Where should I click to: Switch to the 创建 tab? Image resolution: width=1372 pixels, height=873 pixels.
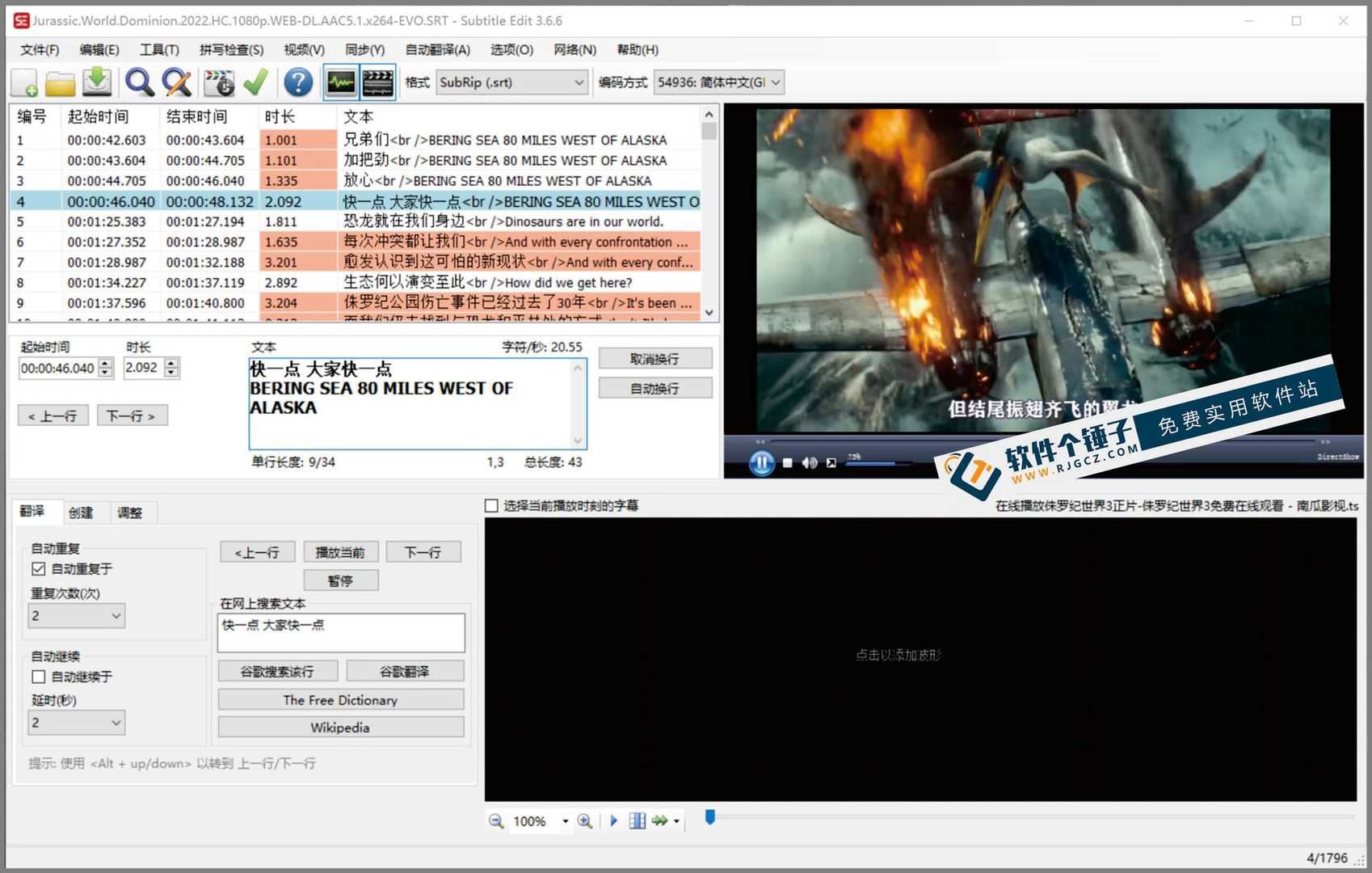point(81,512)
